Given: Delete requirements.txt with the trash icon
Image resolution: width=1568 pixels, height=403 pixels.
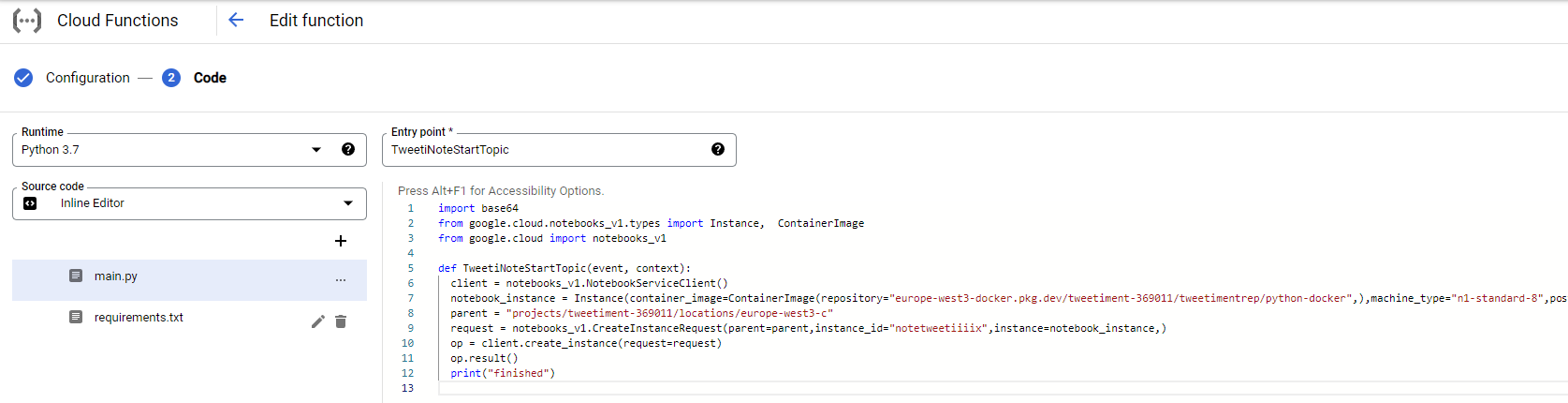Looking at the screenshot, I should 341,321.
